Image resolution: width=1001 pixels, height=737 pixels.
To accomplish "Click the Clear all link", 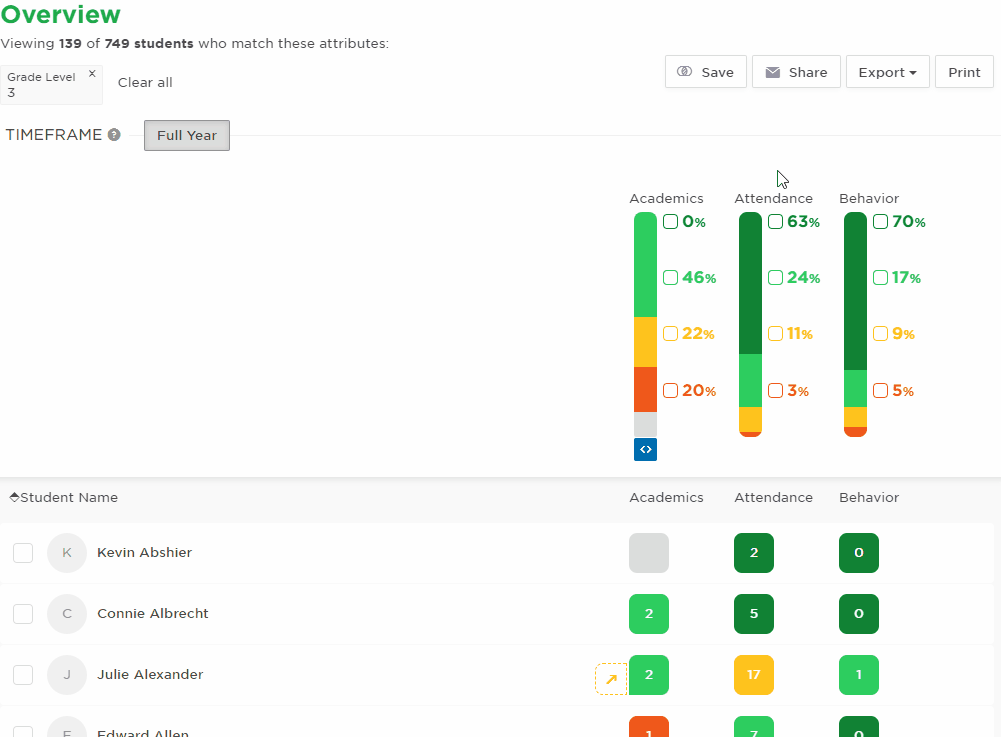I will (x=145, y=82).
